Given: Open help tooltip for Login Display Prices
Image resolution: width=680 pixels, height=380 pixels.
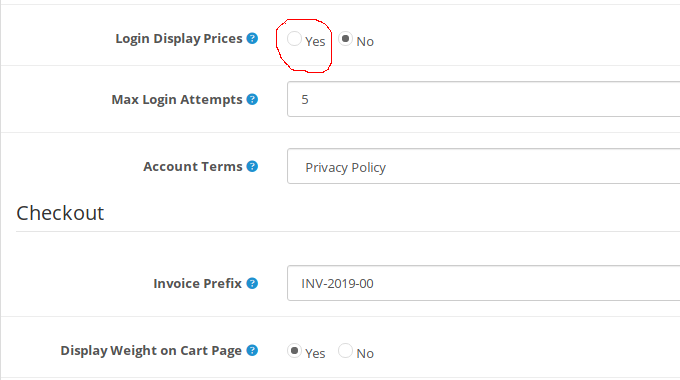Looking at the screenshot, I should click(252, 38).
